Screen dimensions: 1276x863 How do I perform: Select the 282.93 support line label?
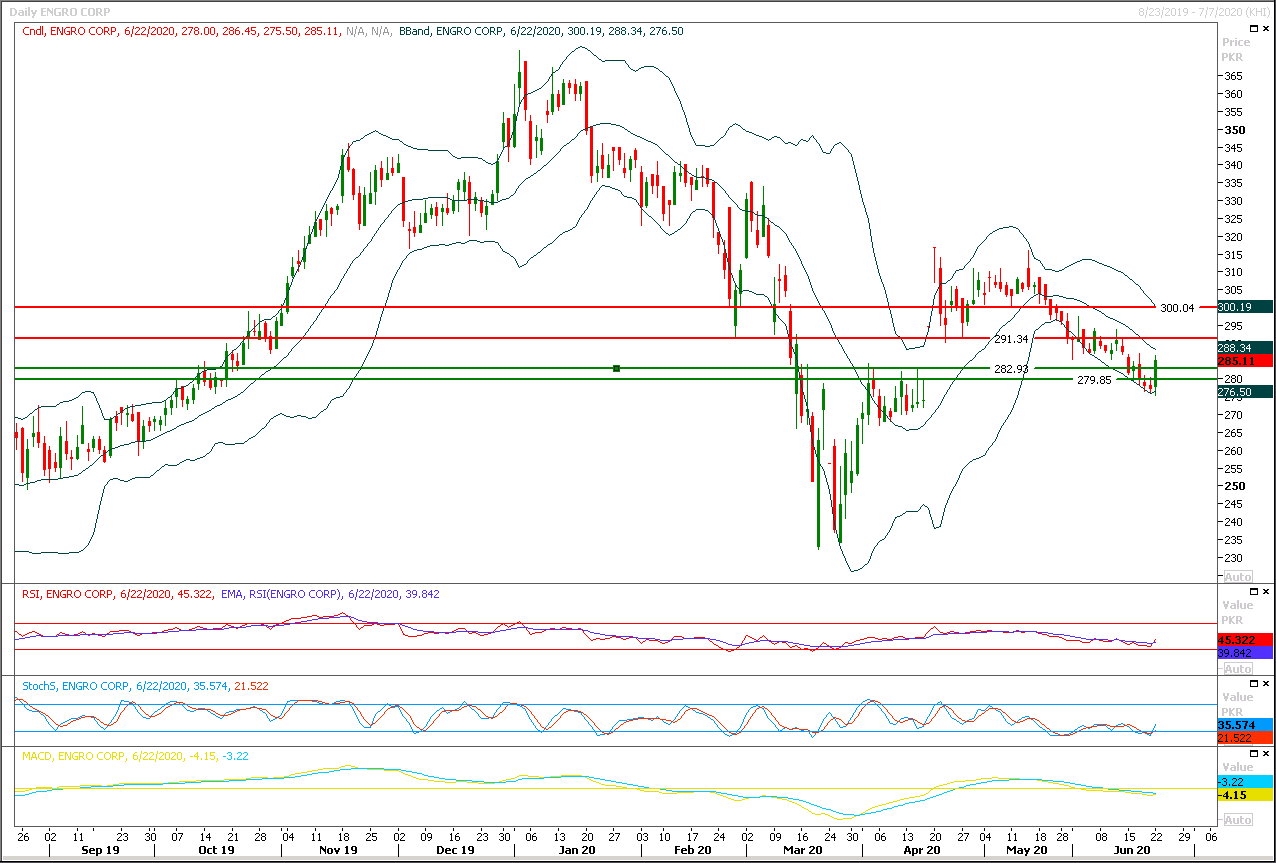1011,369
